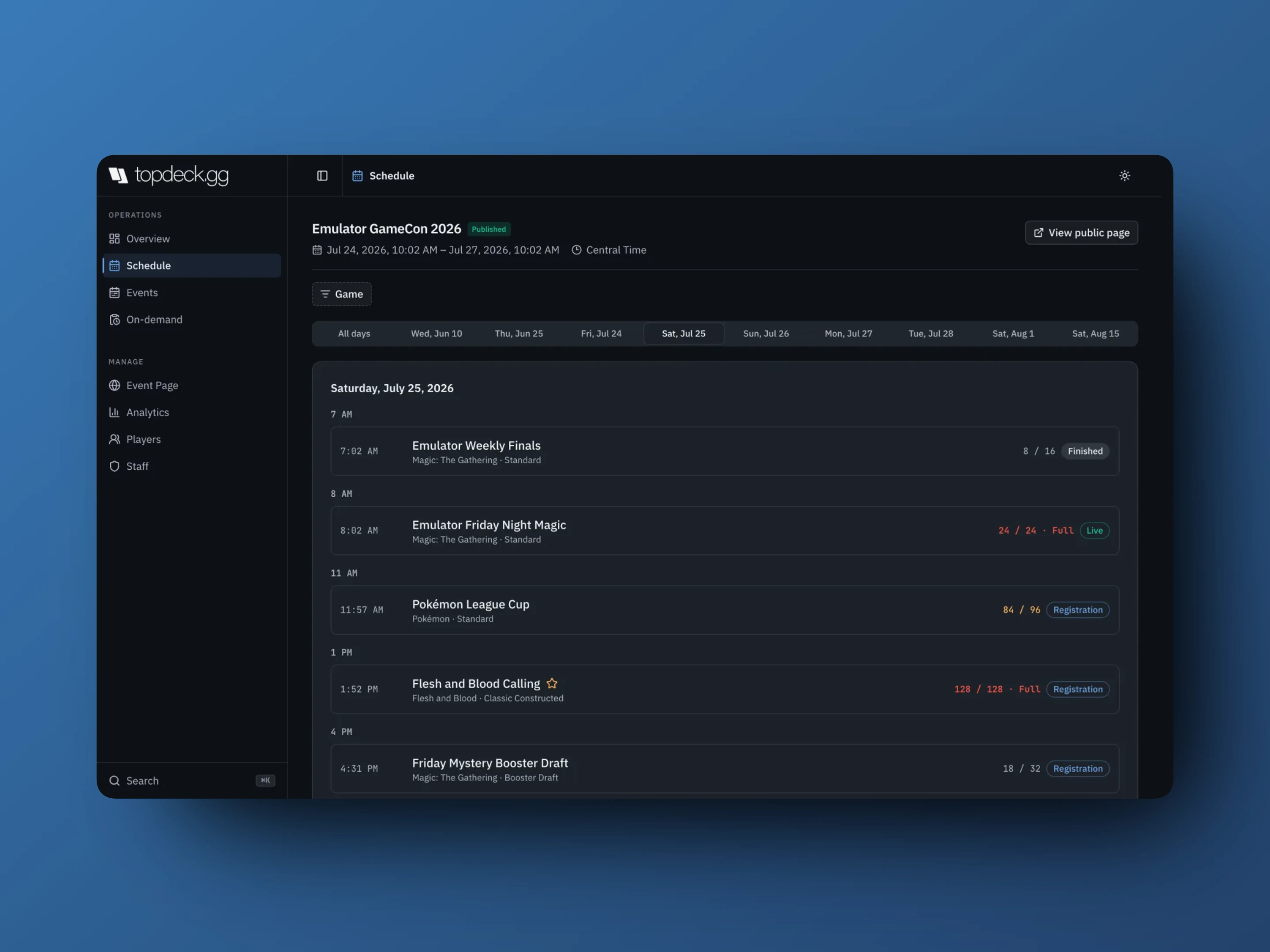Collapse the sidebar panel icon
This screenshot has width=1270, height=952.
click(322, 175)
